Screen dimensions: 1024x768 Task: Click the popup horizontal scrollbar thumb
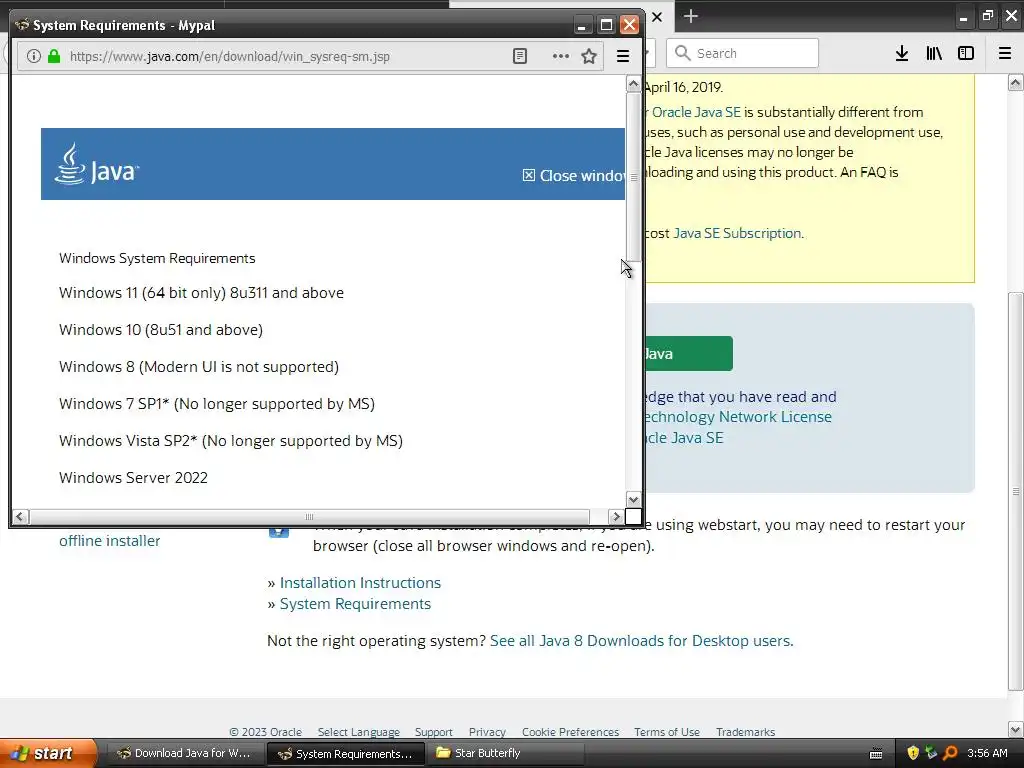click(310, 517)
